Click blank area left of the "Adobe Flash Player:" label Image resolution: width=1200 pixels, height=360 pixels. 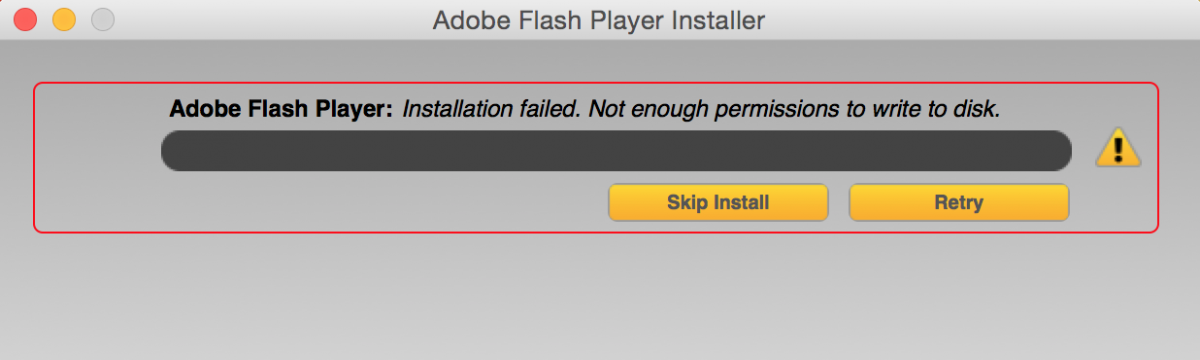100,109
